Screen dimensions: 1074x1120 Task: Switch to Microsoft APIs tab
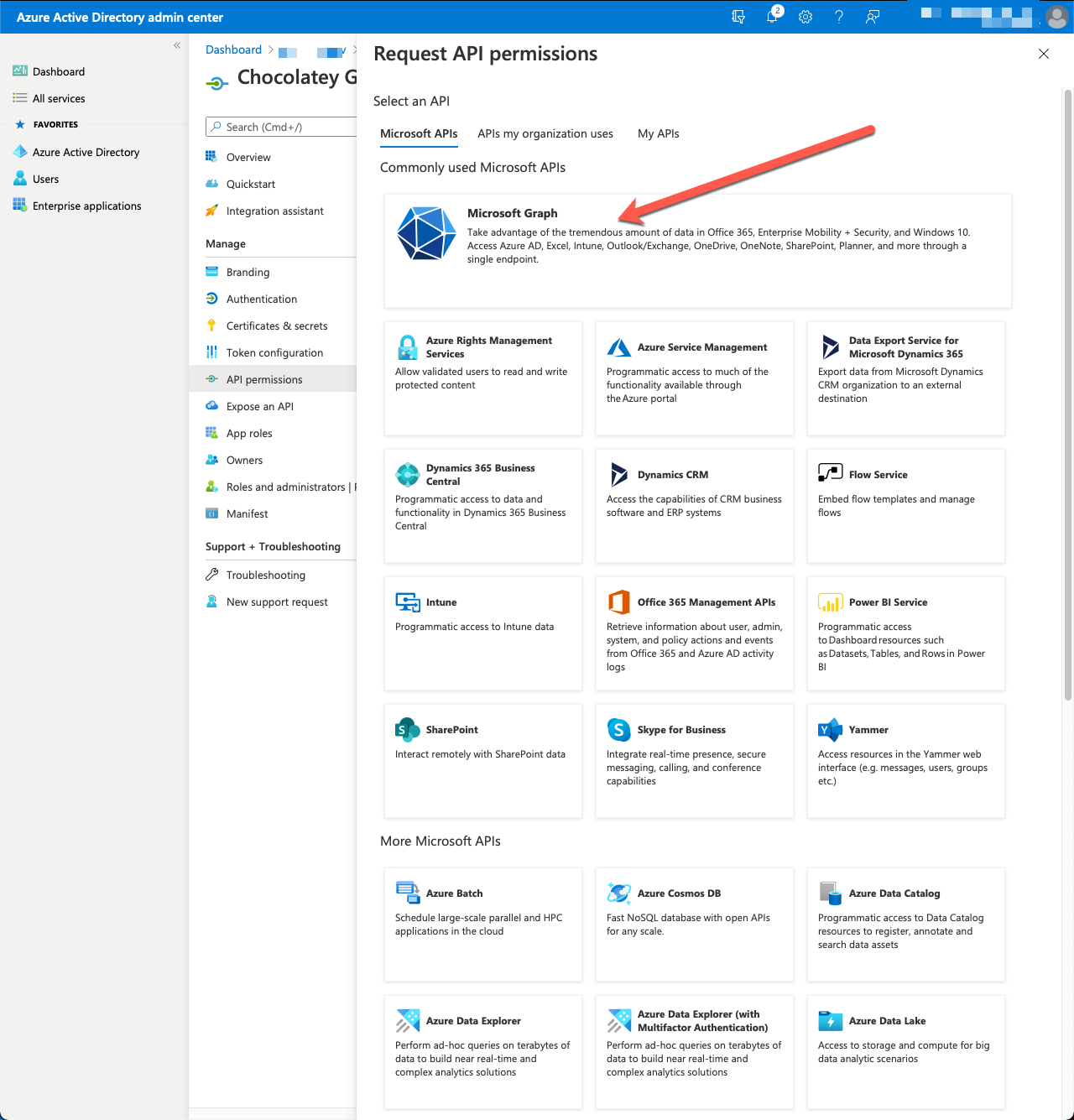pyautogui.click(x=419, y=133)
